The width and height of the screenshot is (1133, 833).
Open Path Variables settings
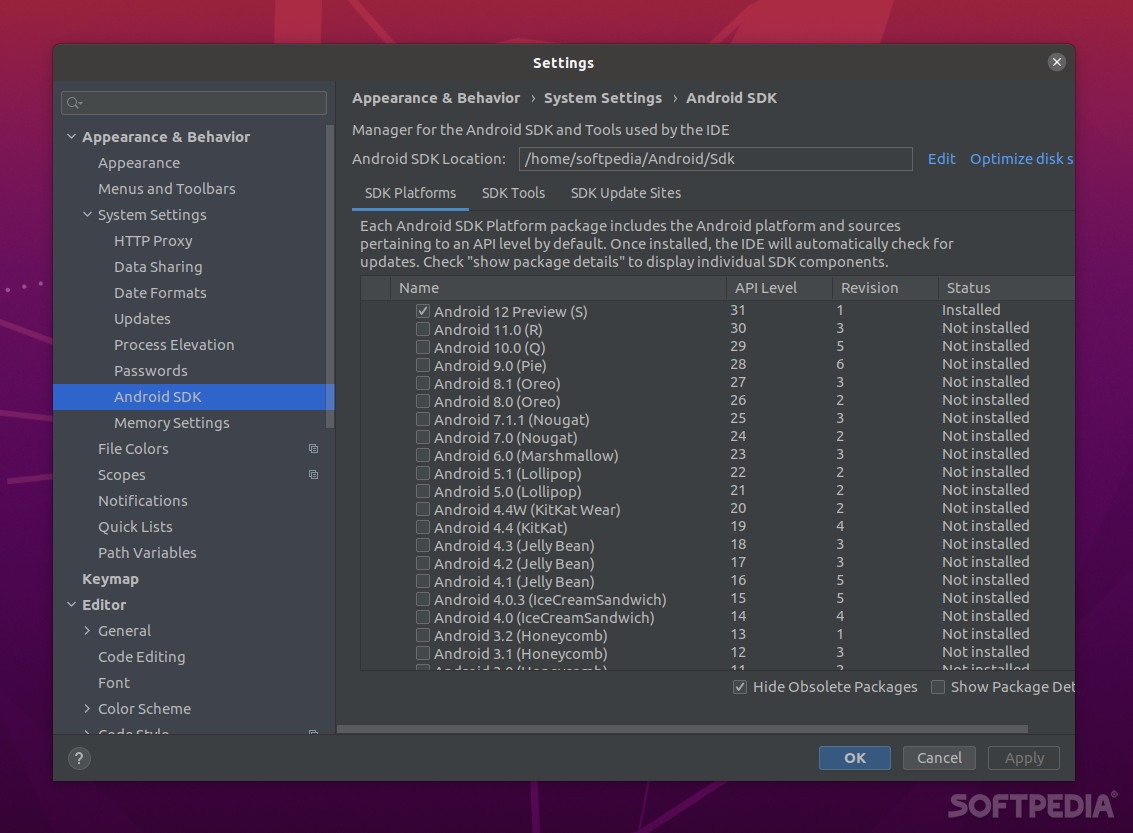click(x=147, y=553)
